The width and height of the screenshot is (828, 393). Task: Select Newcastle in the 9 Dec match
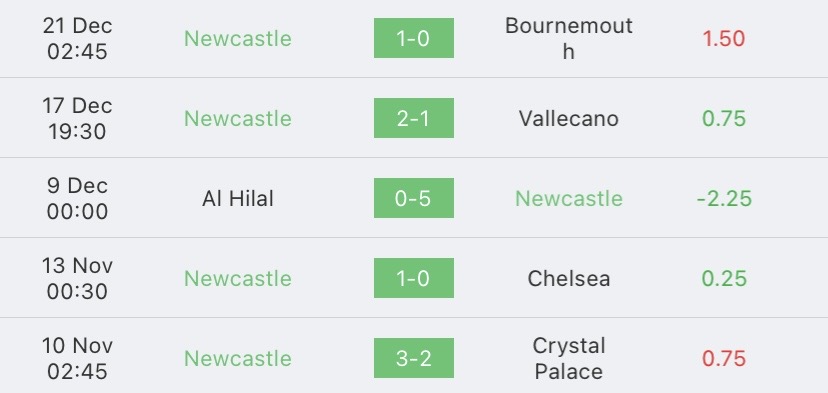[569, 199]
